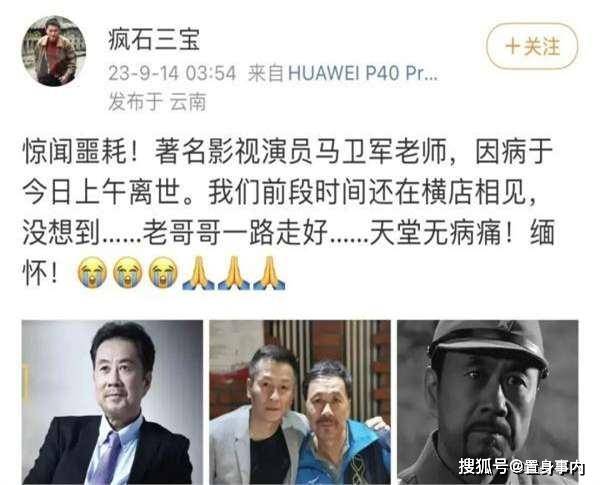This screenshot has width=600, height=485.
Task: Click post timestamp 23-9-14 03:54
Action: [172, 73]
